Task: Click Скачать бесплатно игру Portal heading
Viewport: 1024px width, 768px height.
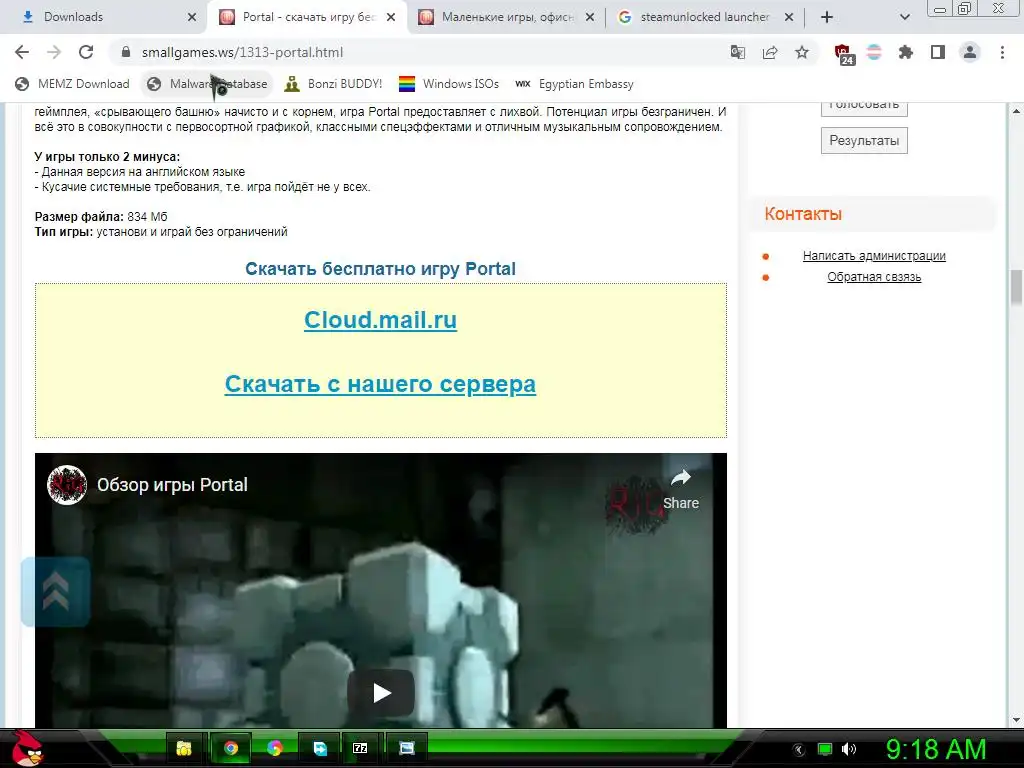Action: [380, 268]
